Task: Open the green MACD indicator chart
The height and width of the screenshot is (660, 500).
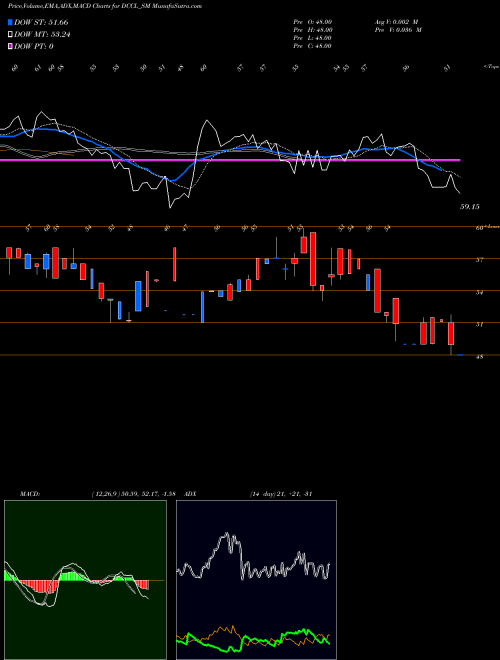Action: (85, 580)
